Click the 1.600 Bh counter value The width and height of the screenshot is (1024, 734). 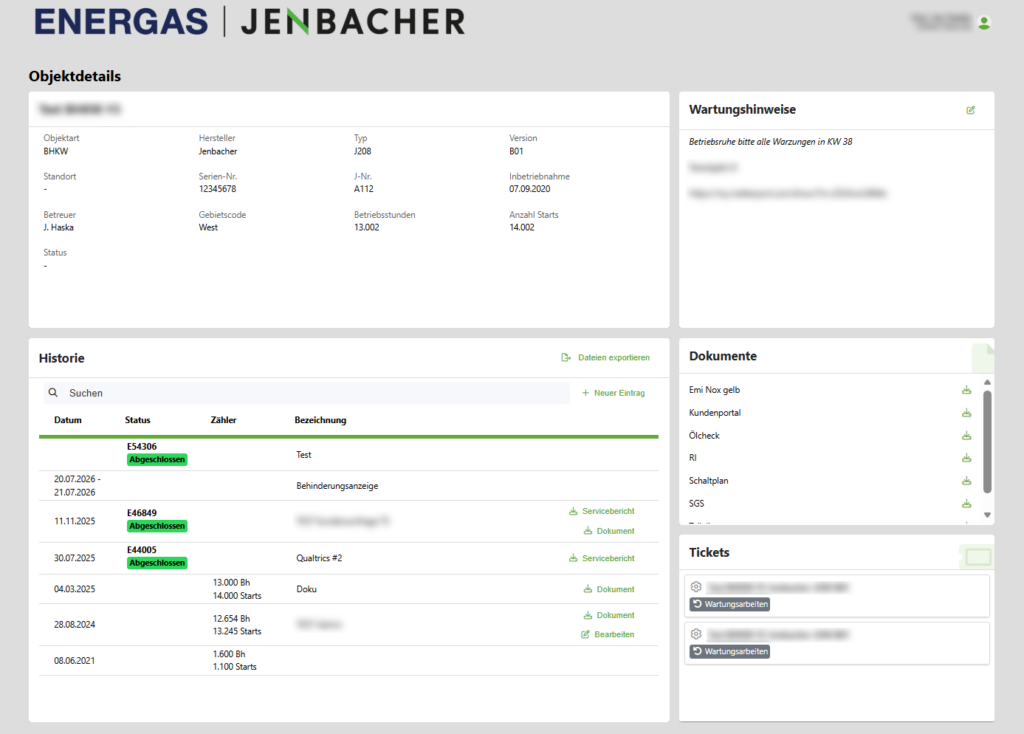[x=229, y=654]
